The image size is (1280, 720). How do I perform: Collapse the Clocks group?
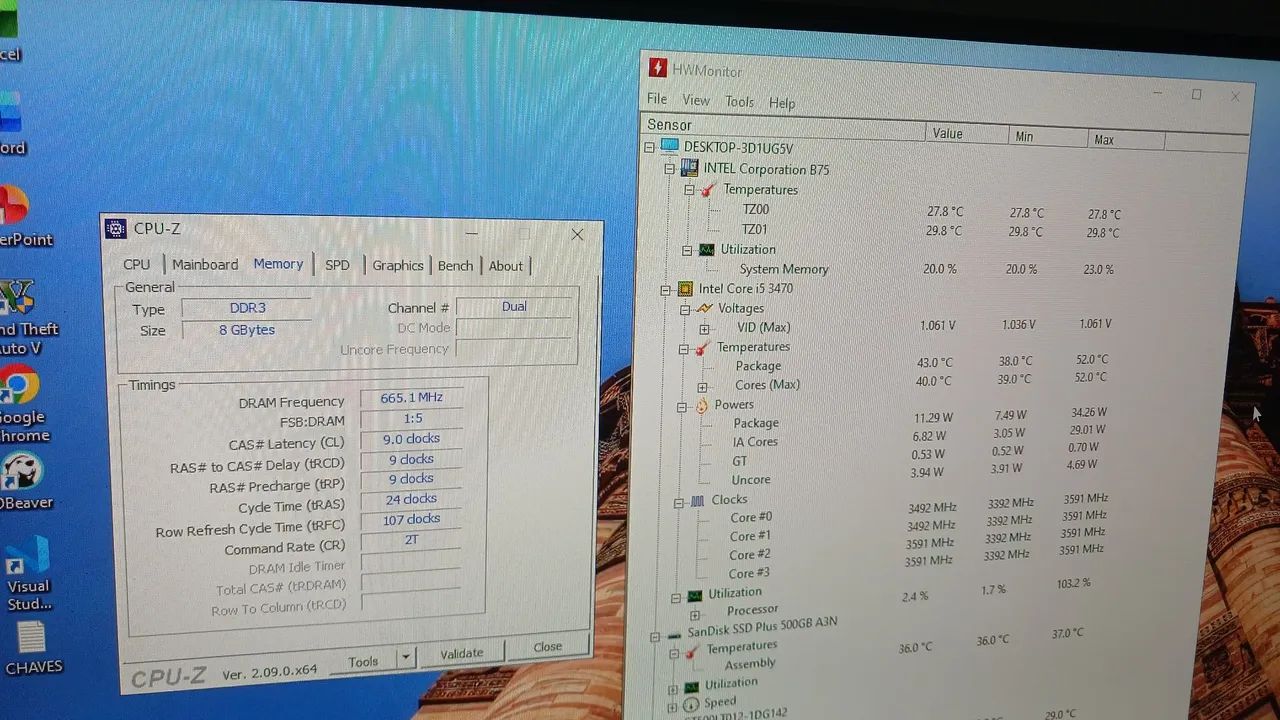[x=679, y=502]
